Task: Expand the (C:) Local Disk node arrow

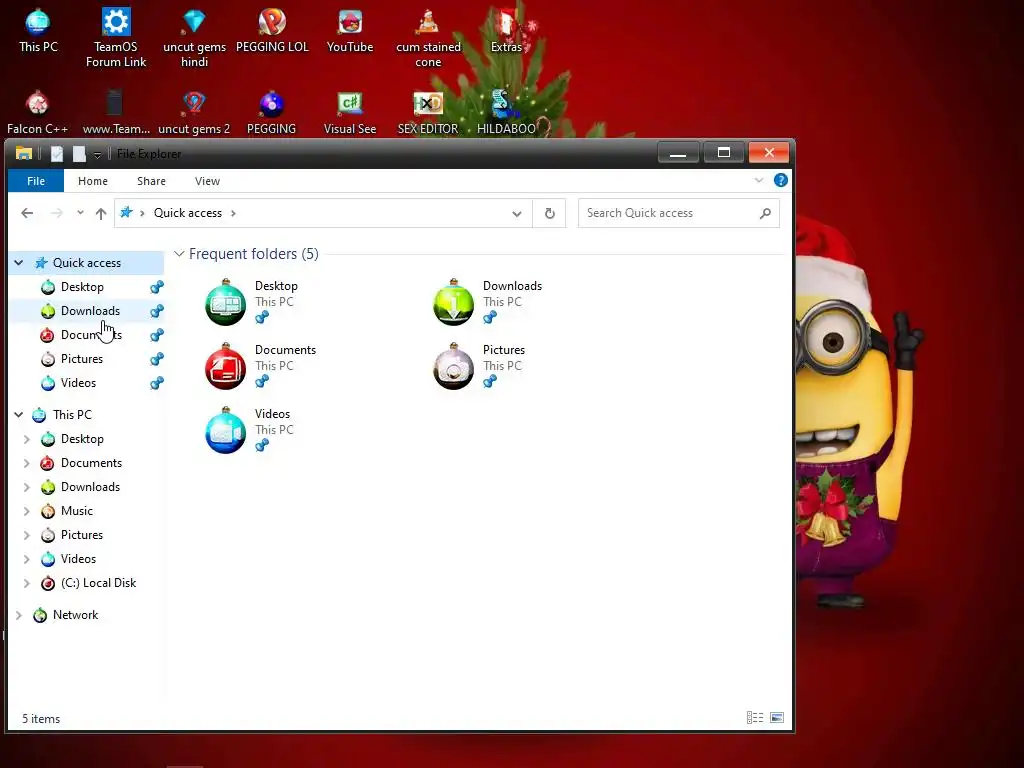Action: coord(27,583)
